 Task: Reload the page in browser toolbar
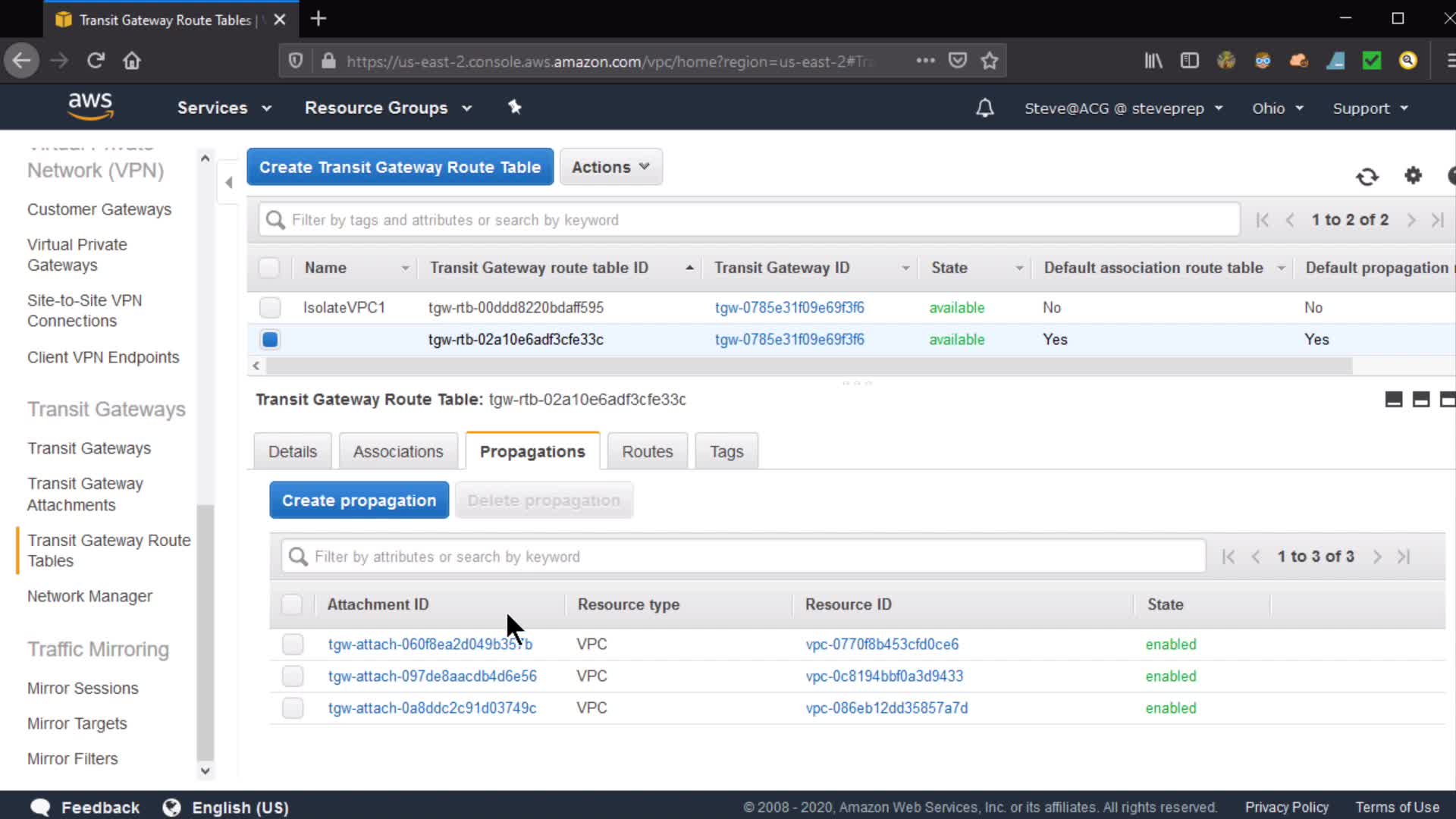(x=96, y=61)
